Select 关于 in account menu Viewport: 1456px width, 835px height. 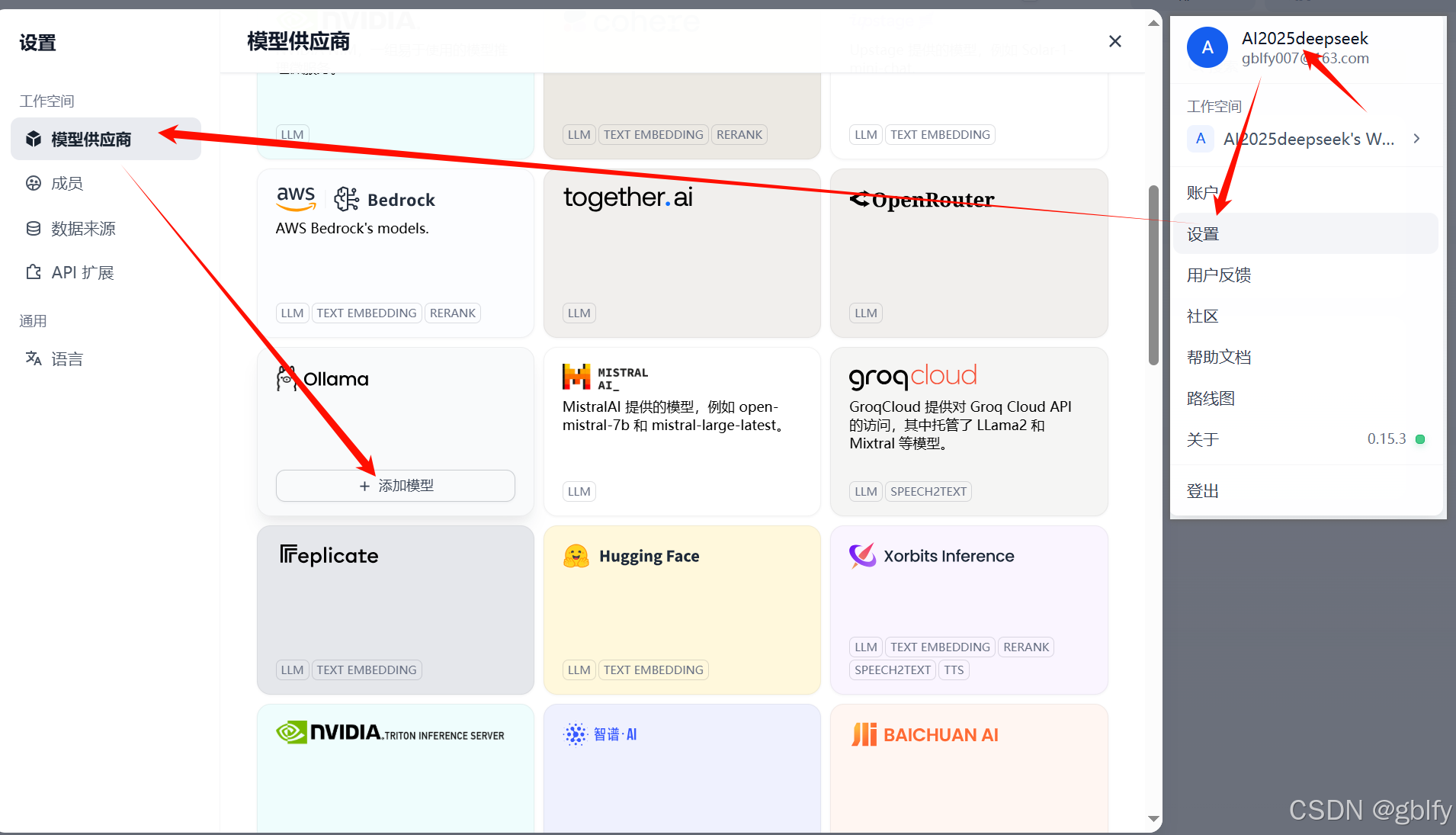click(x=1307, y=439)
